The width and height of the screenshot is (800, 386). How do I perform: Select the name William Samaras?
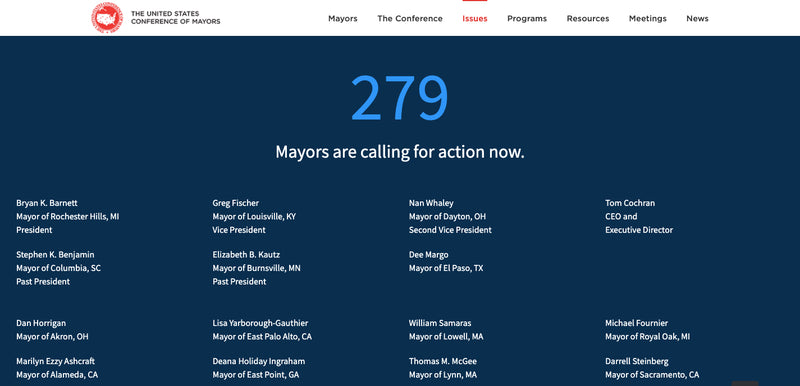(x=440, y=323)
